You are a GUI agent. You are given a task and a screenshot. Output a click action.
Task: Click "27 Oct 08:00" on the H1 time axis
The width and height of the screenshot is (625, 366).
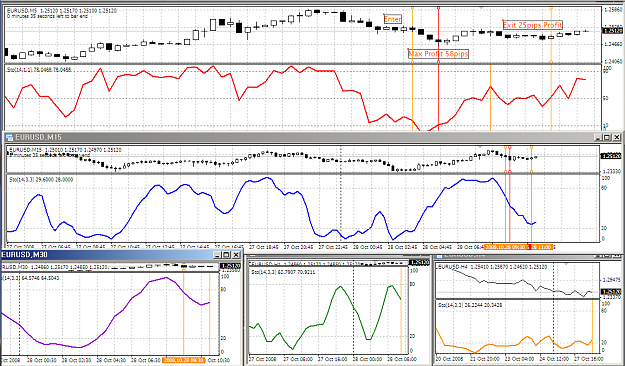pos(297,359)
